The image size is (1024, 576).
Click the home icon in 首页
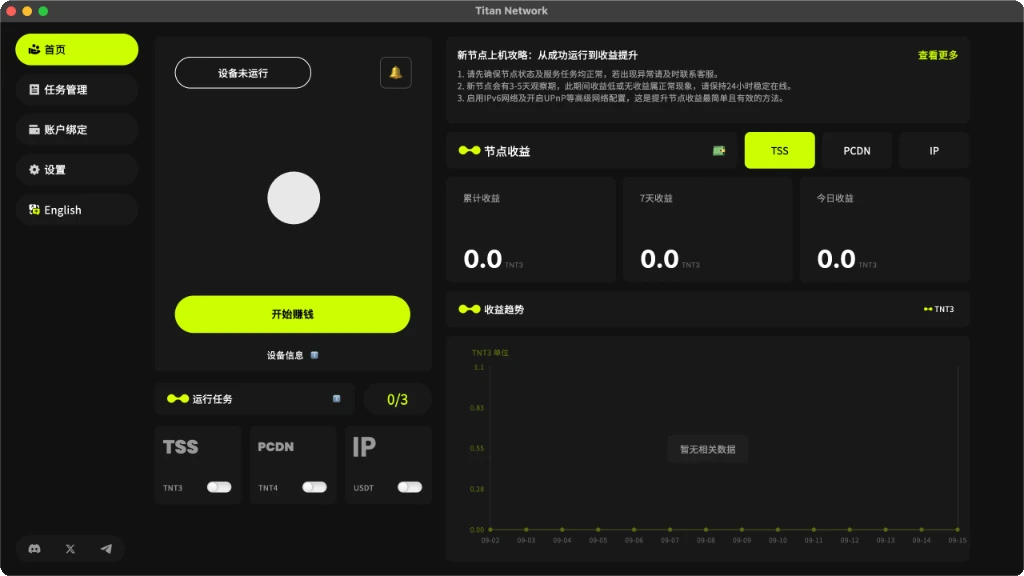(x=34, y=50)
